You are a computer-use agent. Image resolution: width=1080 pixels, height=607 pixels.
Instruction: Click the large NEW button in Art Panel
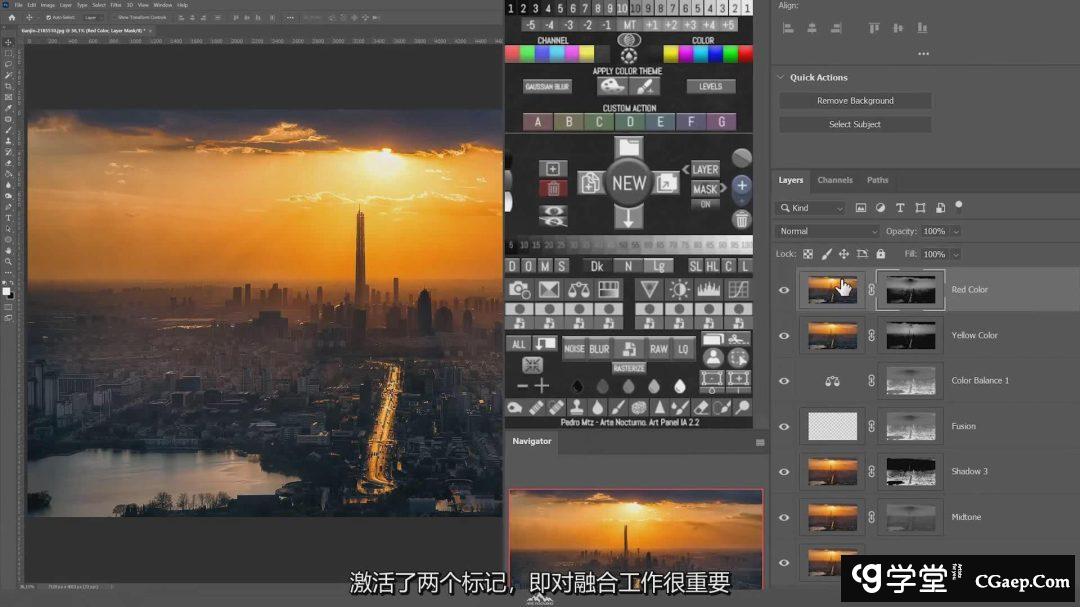pyautogui.click(x=629, y=183)
